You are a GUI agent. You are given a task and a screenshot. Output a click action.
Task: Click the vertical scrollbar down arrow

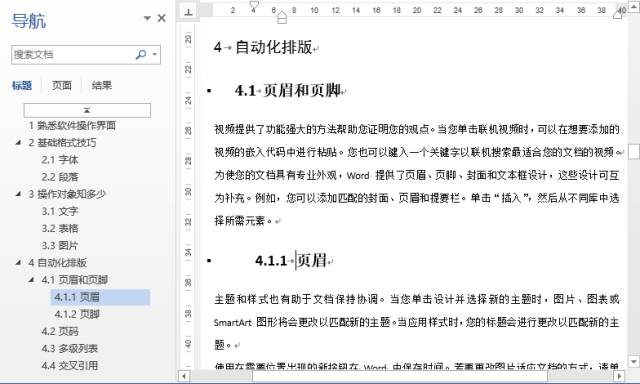pos(633,362)
